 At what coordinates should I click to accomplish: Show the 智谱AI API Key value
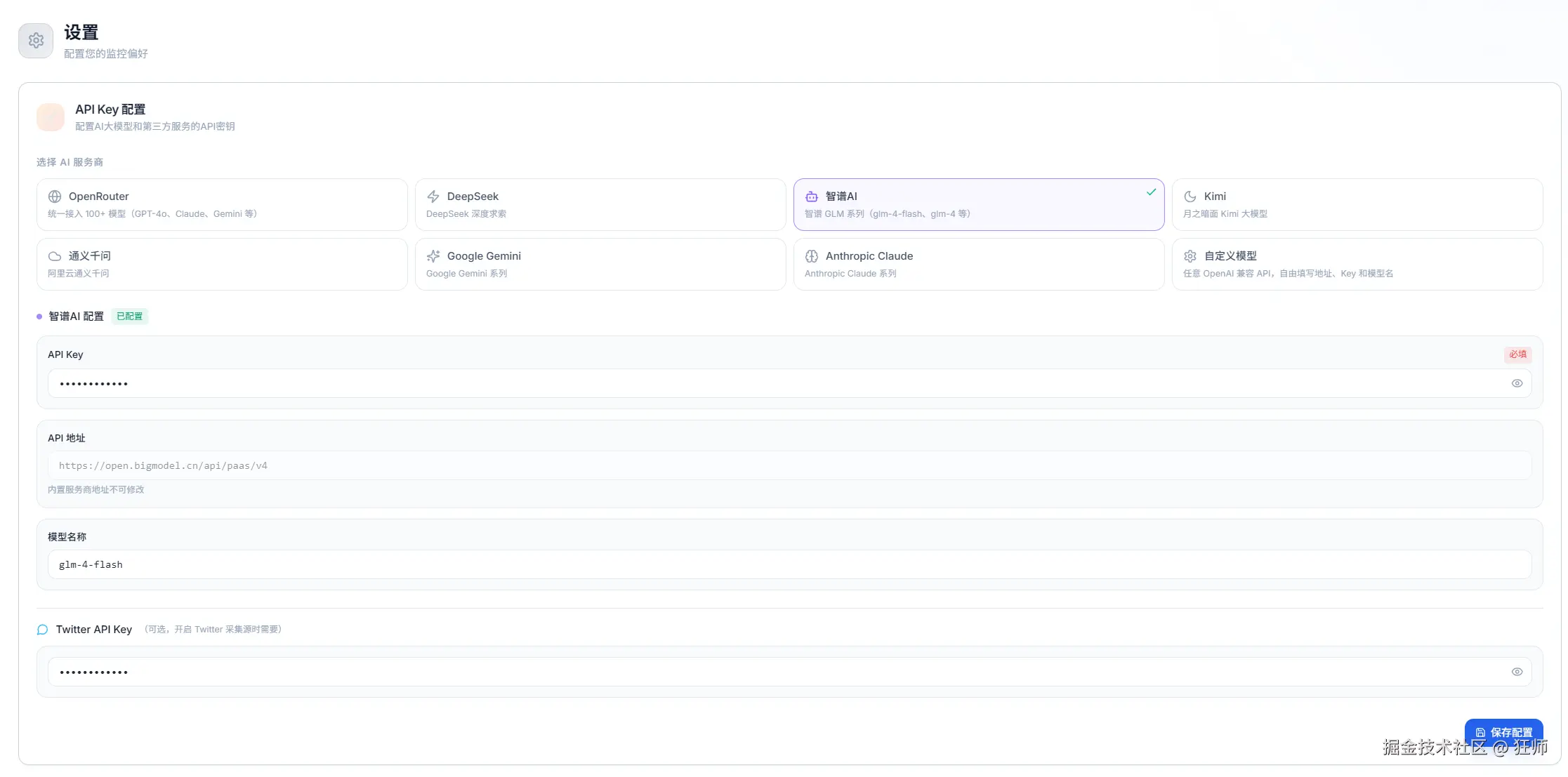[1517, 383]
